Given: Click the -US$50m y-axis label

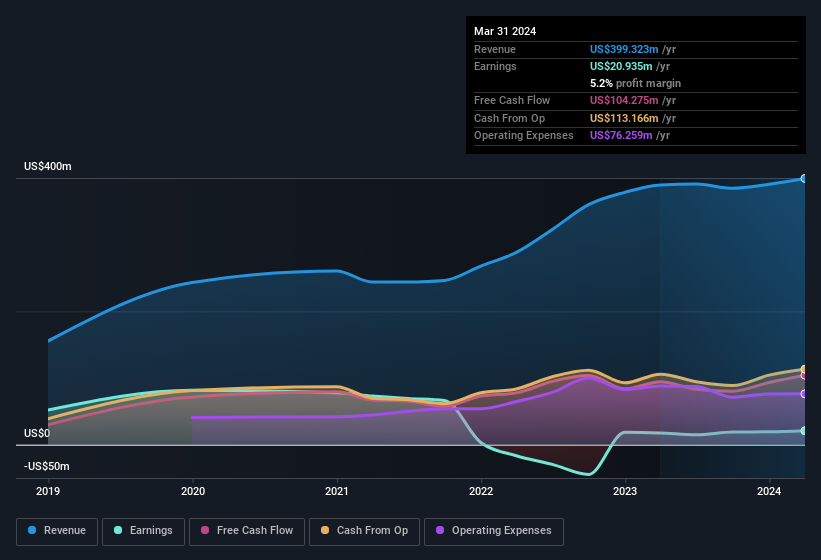Looking at the screenshot, I should [47, 466].
